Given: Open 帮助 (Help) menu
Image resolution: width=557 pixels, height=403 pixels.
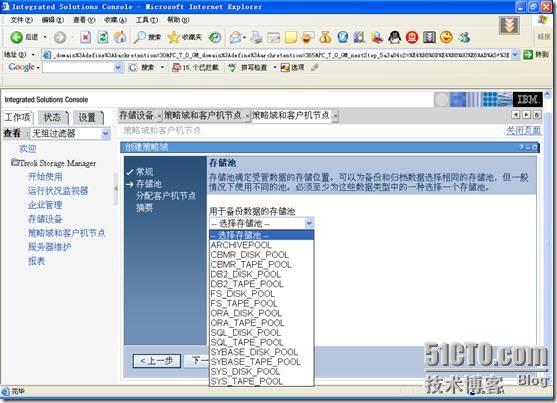Looking at the screenshot, I should coord(178,20).
